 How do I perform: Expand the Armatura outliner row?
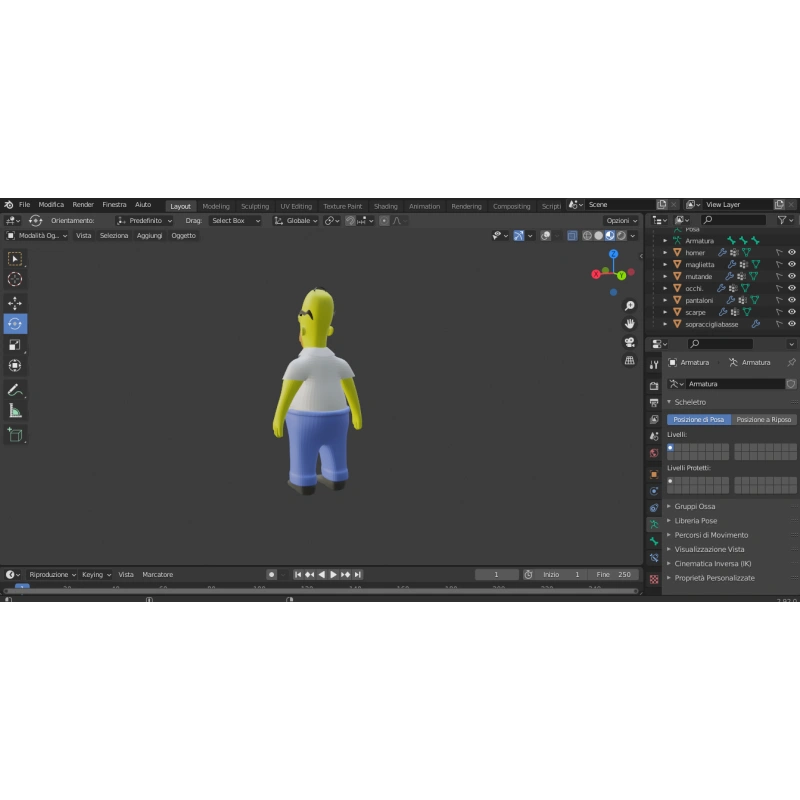tap(665, 241)
